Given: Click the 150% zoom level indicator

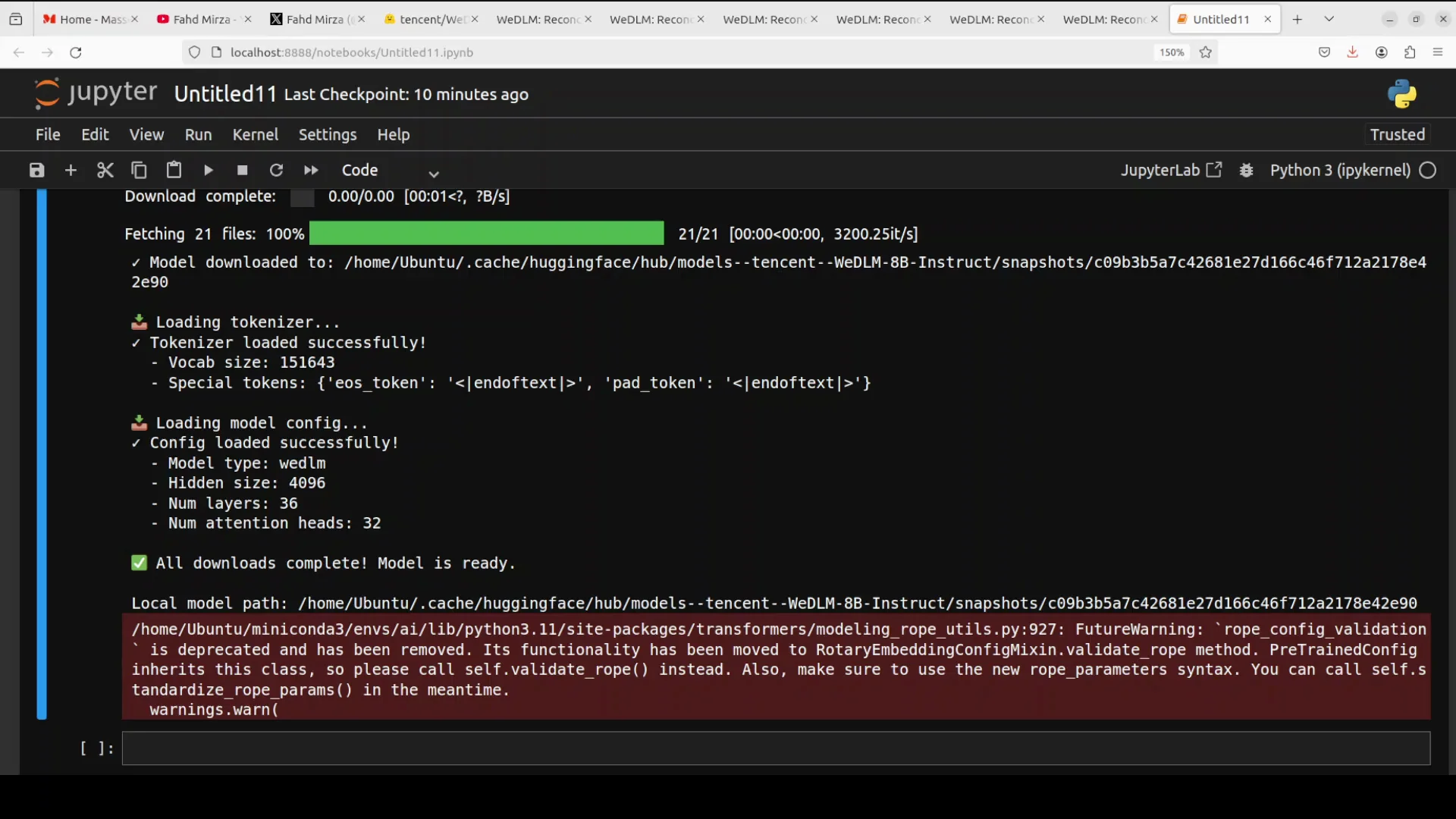Looking at the screenshot, I should coord(1171,52).
